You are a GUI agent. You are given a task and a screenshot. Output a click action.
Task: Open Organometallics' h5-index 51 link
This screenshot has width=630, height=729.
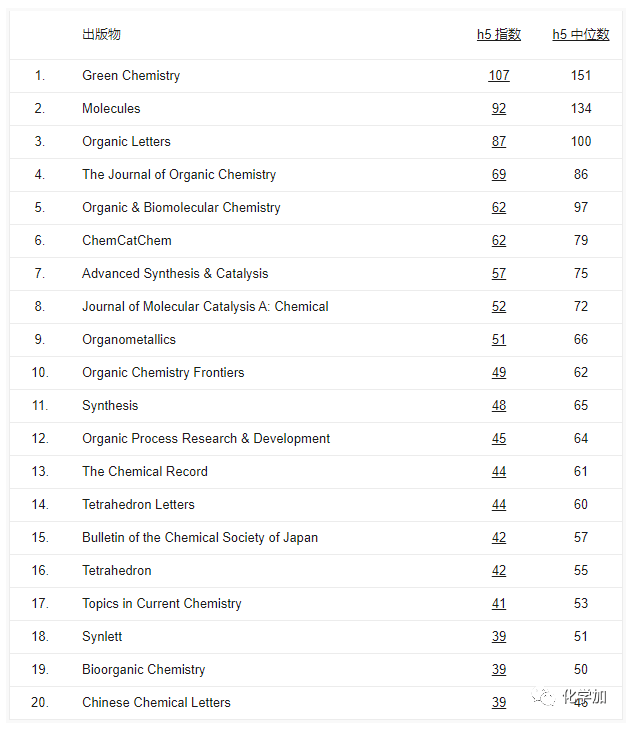pos(498,340)
